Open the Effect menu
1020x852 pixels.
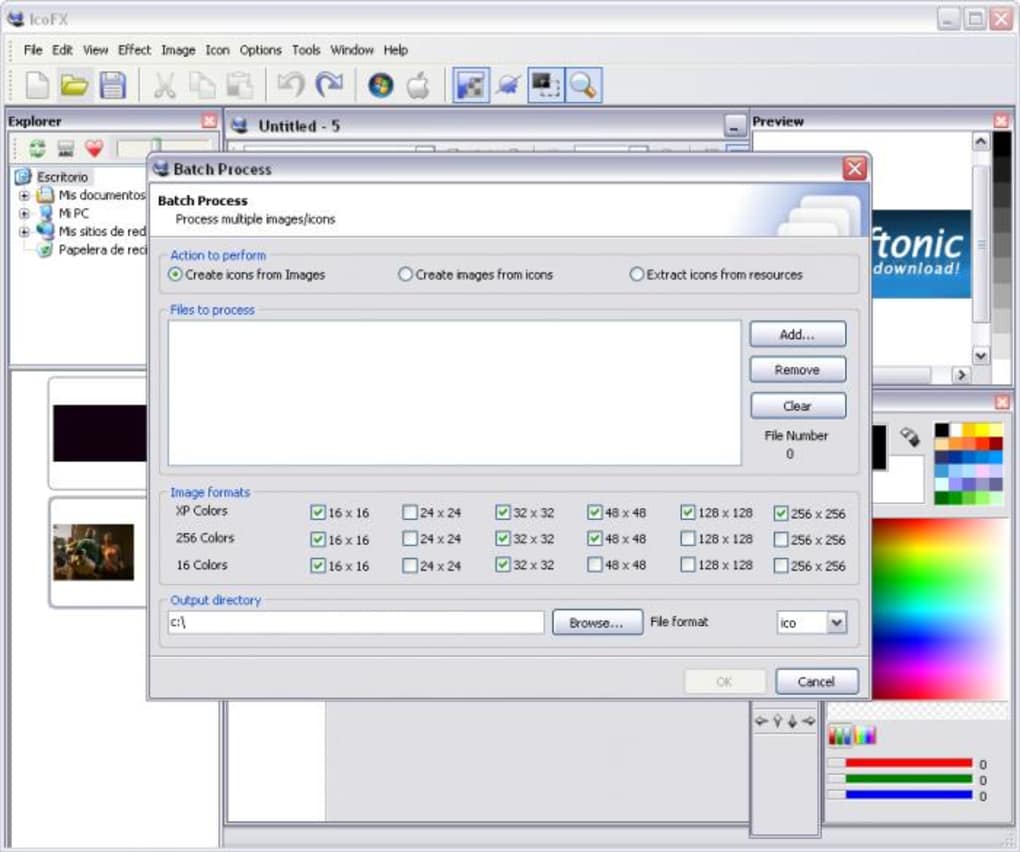(x=133, y=49)
